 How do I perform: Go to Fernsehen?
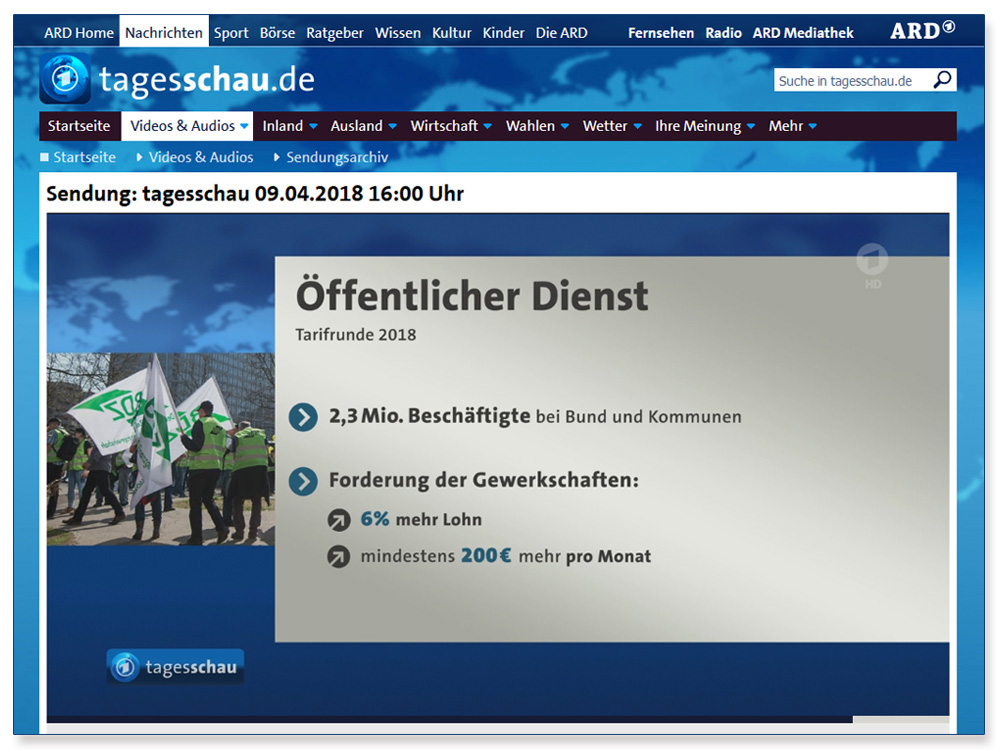point(661,33)
